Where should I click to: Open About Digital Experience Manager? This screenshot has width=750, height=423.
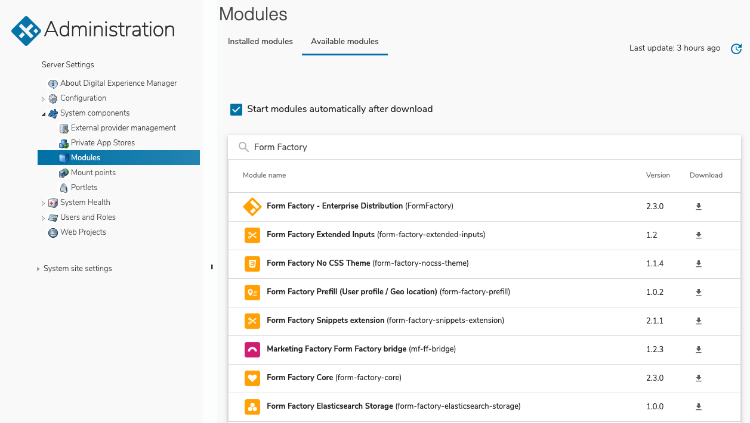119,83
